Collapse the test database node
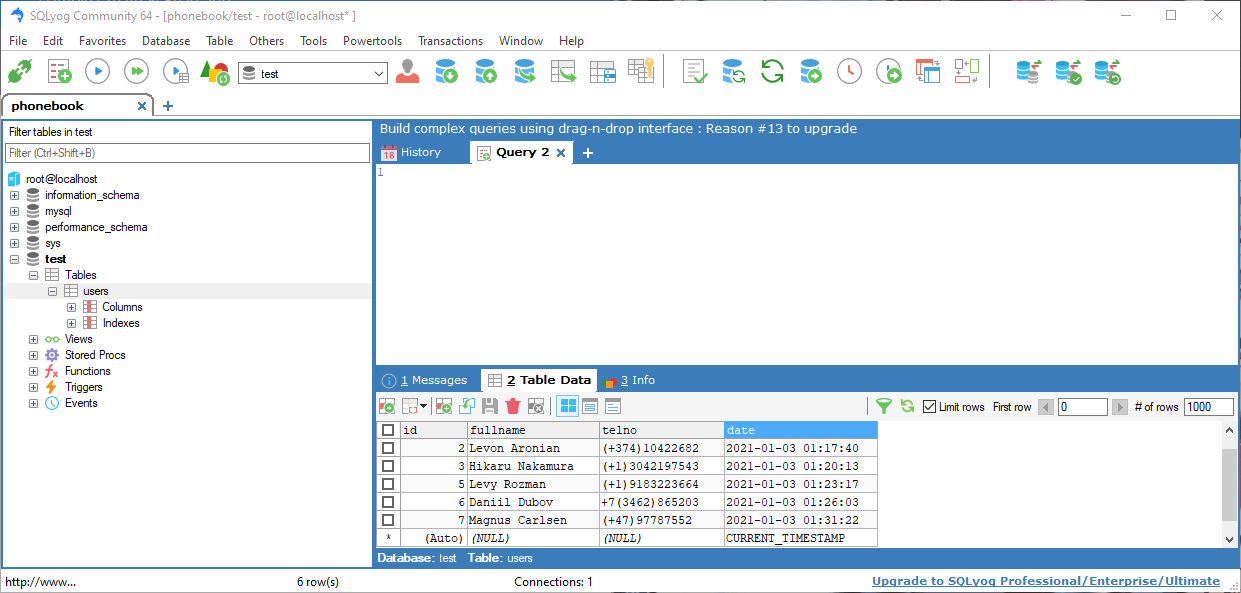 coord(14,259)
